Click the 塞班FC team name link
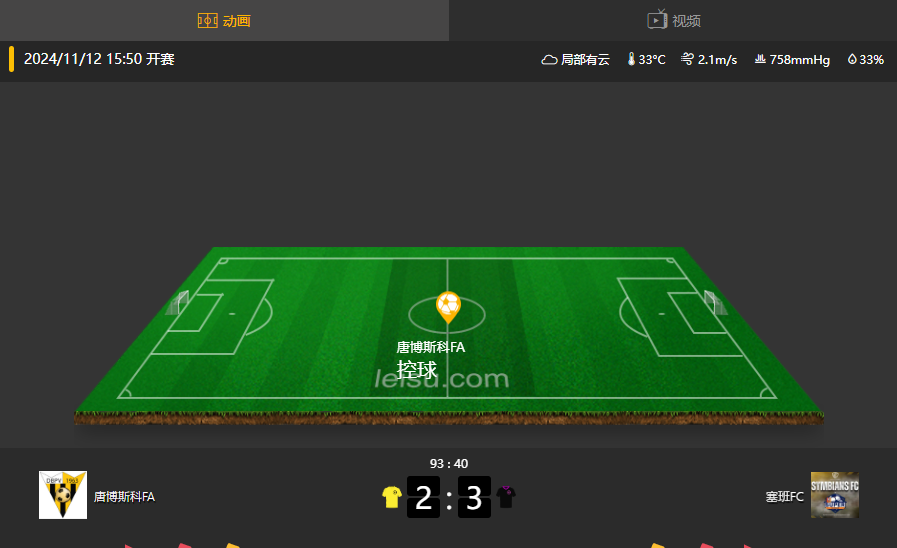This screenshot has height=548, width=897. point(784,497)
